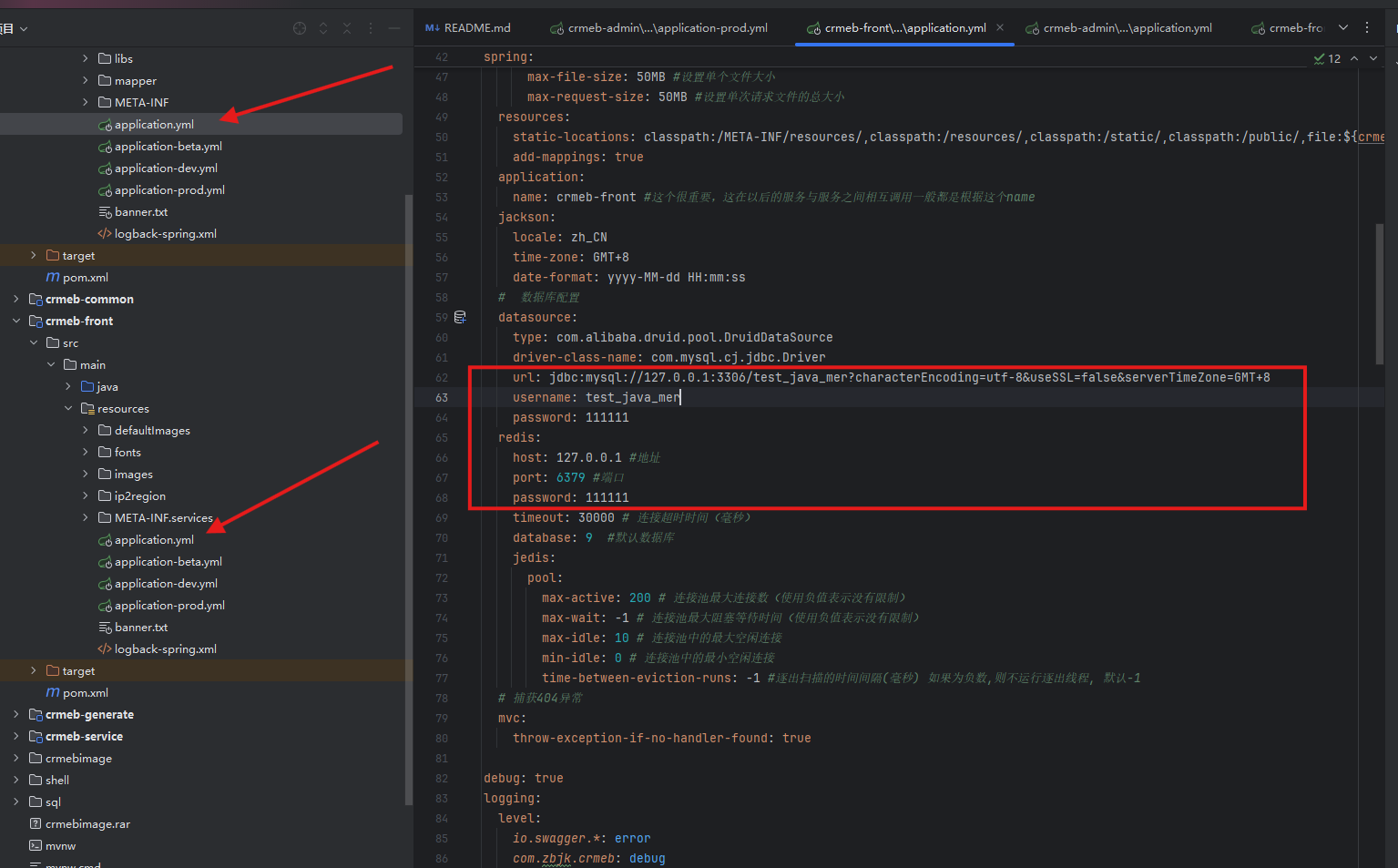Open editor tab bar options menu
Image resolution: width=1398 pixels, height=868 pixels.
(x=1367, y=27)
